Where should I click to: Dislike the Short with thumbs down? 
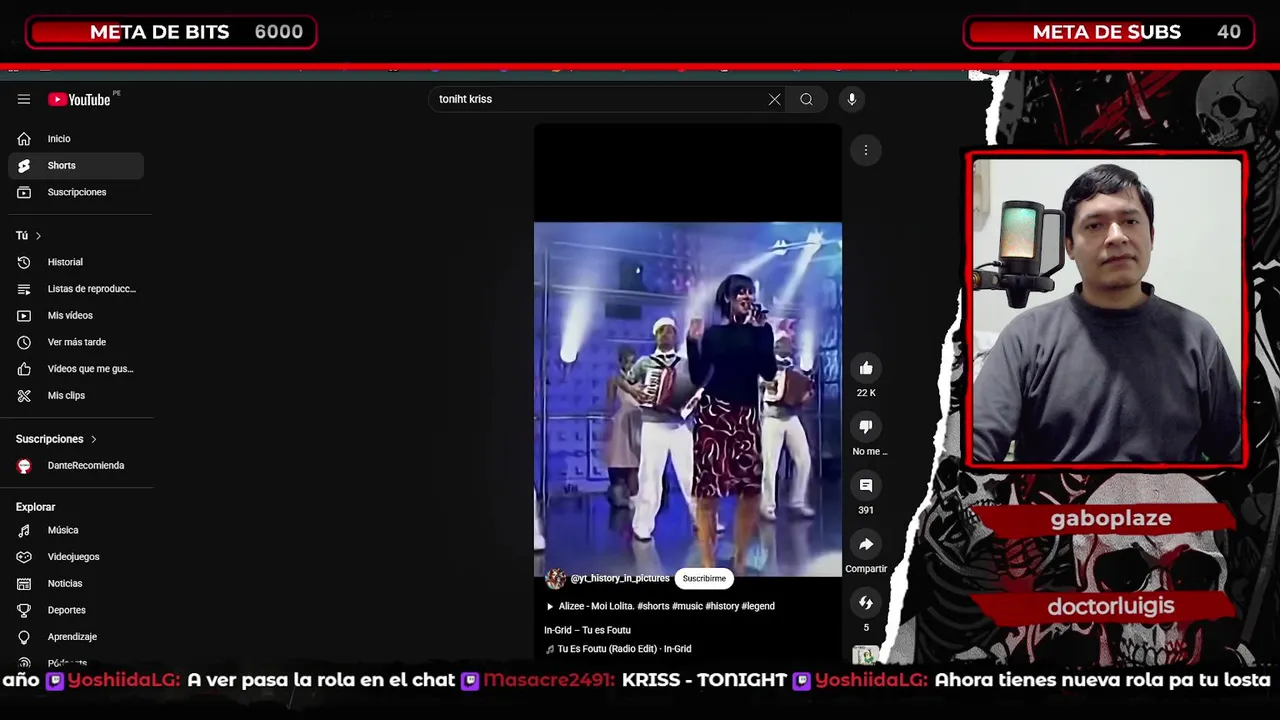(x=866, y=427)
